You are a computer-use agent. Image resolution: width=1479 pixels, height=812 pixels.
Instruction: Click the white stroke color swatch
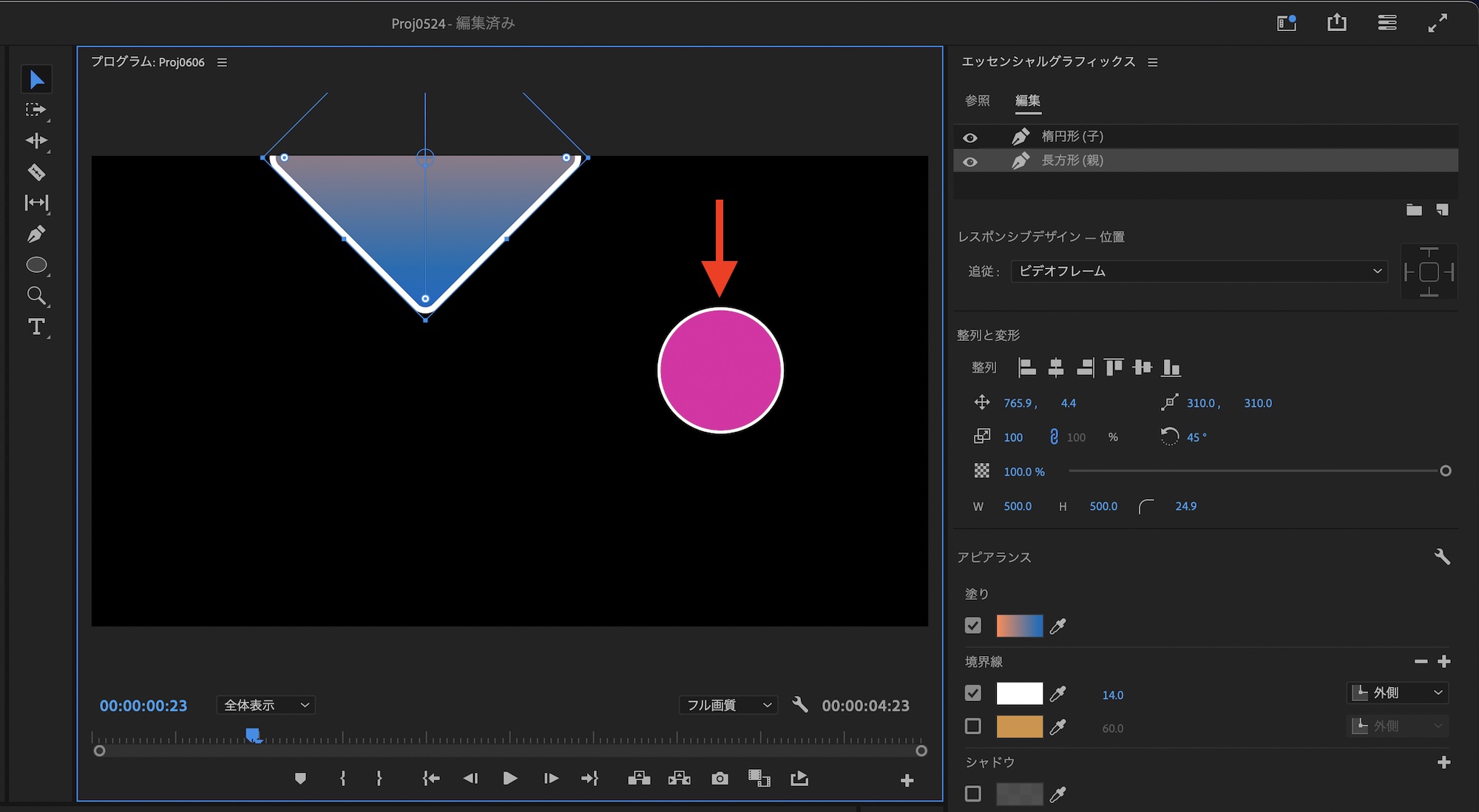coord(1019,694)
